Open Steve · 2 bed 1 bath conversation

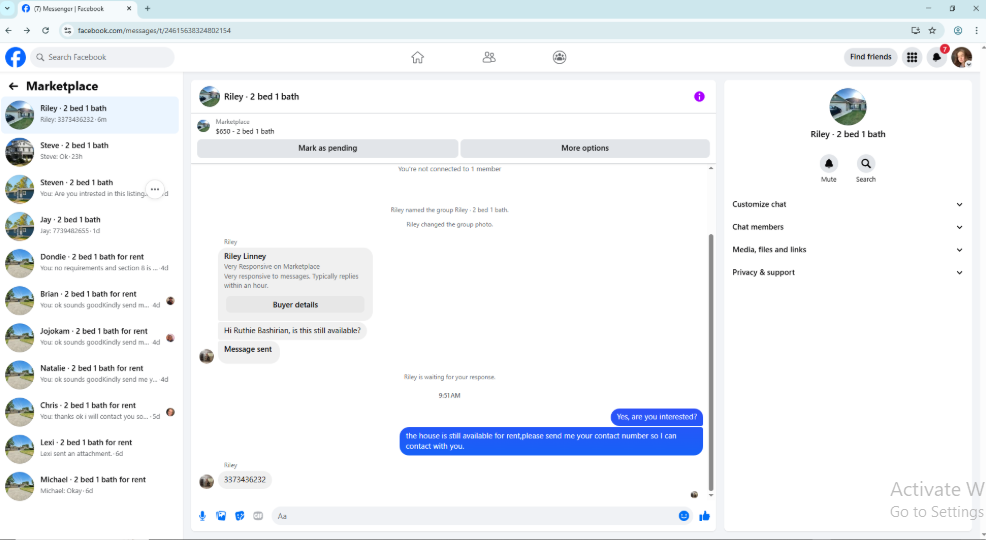(90, 152)
